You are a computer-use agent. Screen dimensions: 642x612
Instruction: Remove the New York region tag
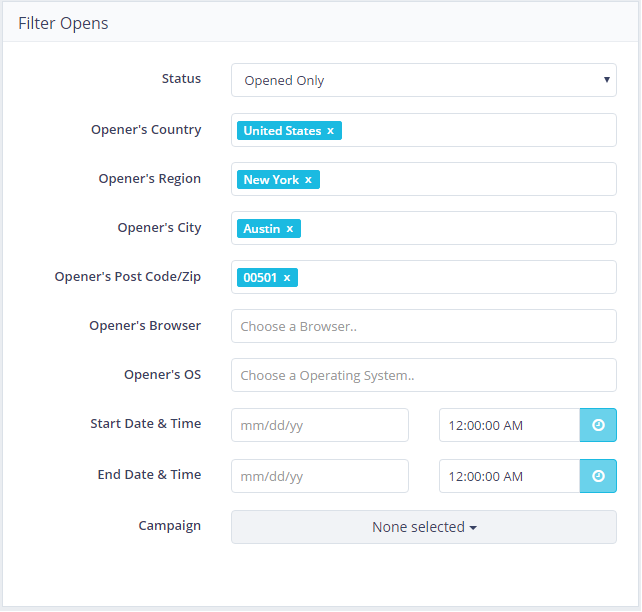(x=308, y=180)
